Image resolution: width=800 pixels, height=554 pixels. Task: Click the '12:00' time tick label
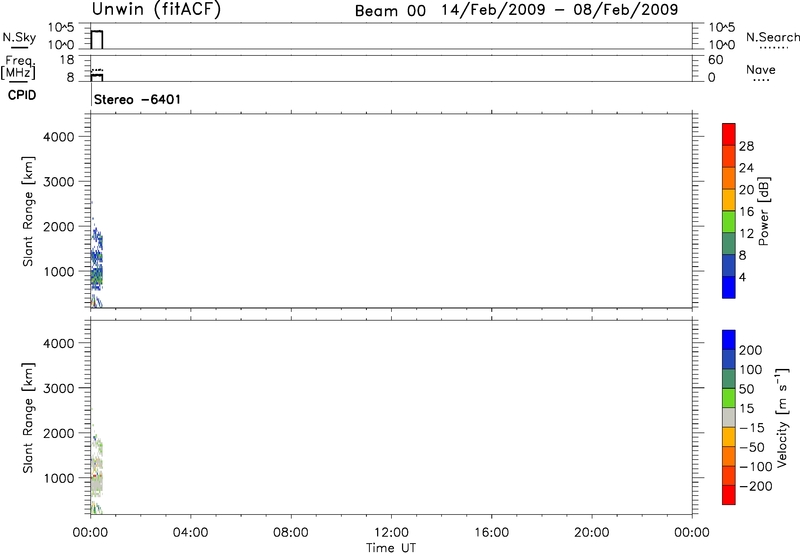click(391, 533)
